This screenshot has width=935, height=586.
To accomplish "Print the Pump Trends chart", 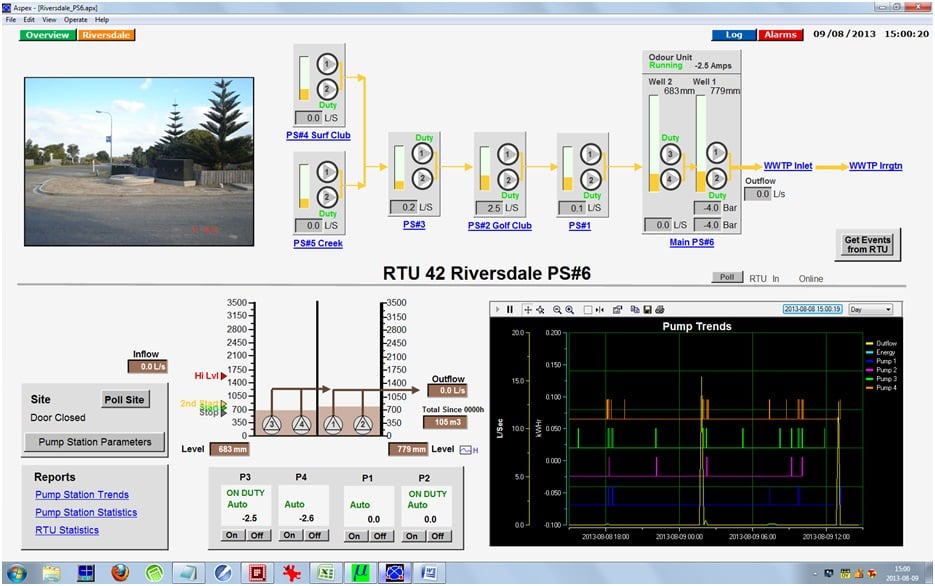I will [659, 309].
